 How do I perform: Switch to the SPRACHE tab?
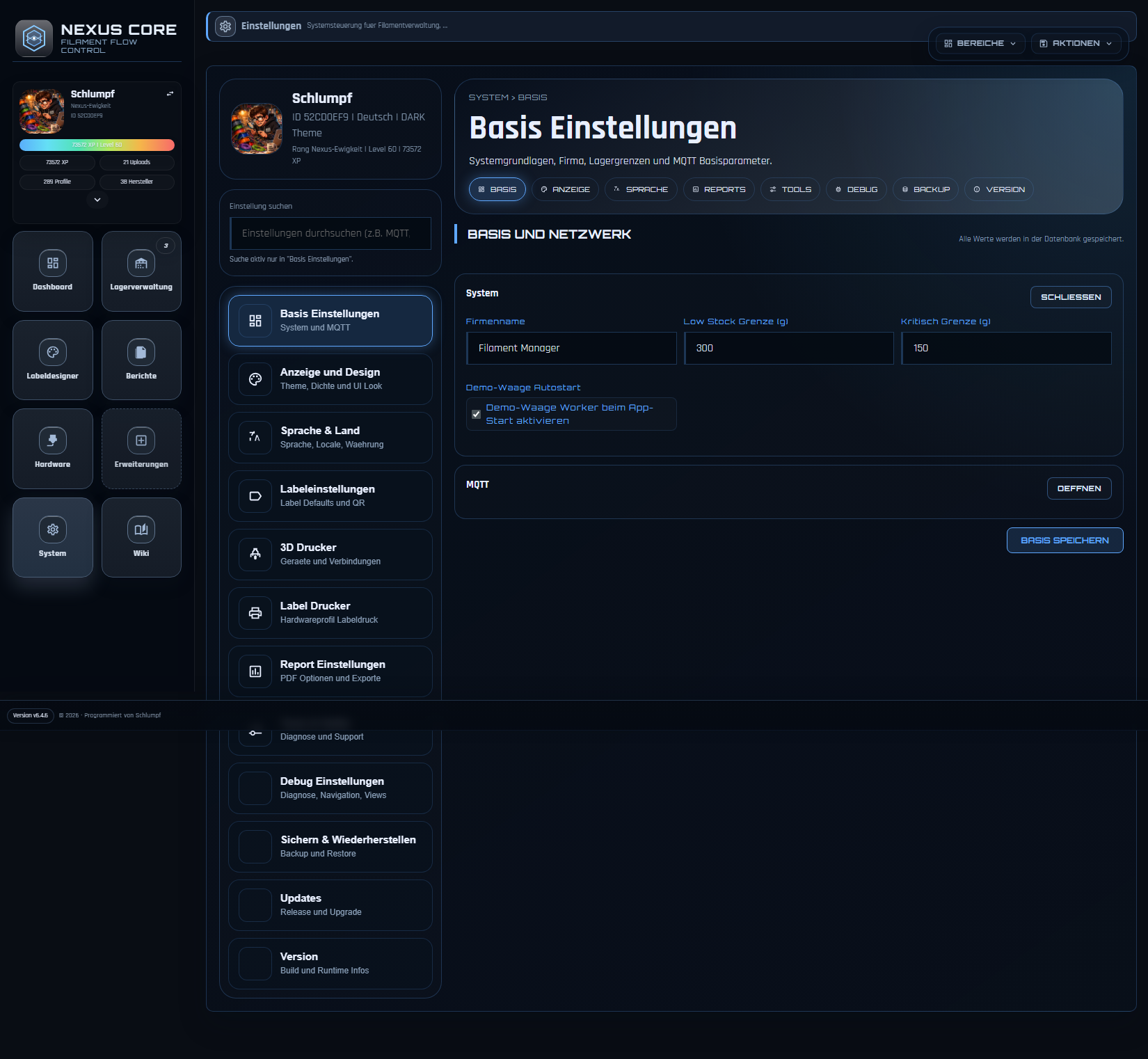click(x=640, y=189)
